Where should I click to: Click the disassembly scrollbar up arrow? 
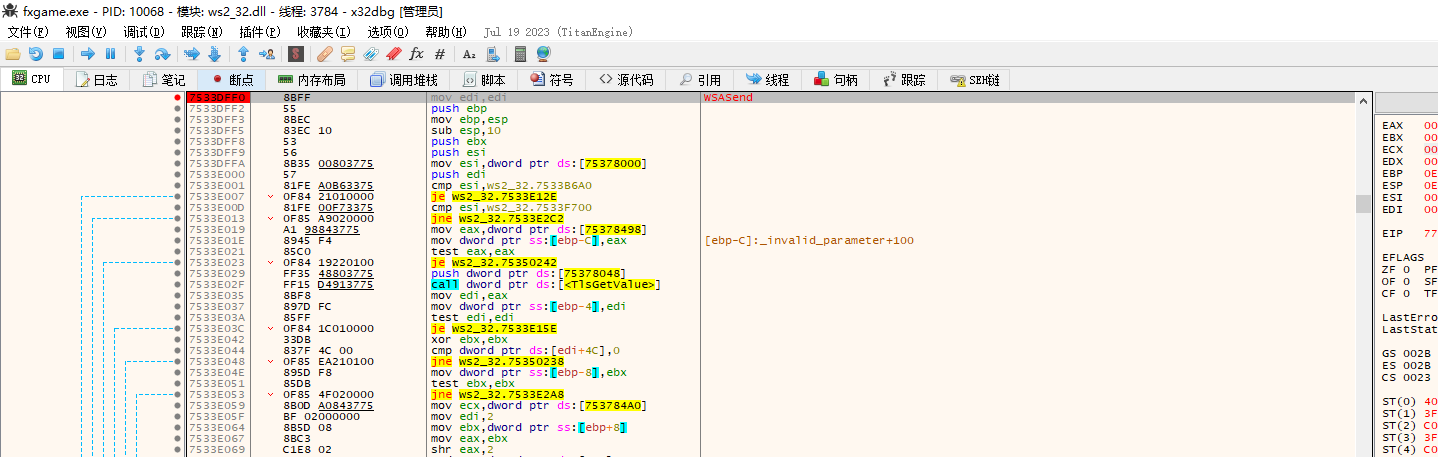[1362, 99]
